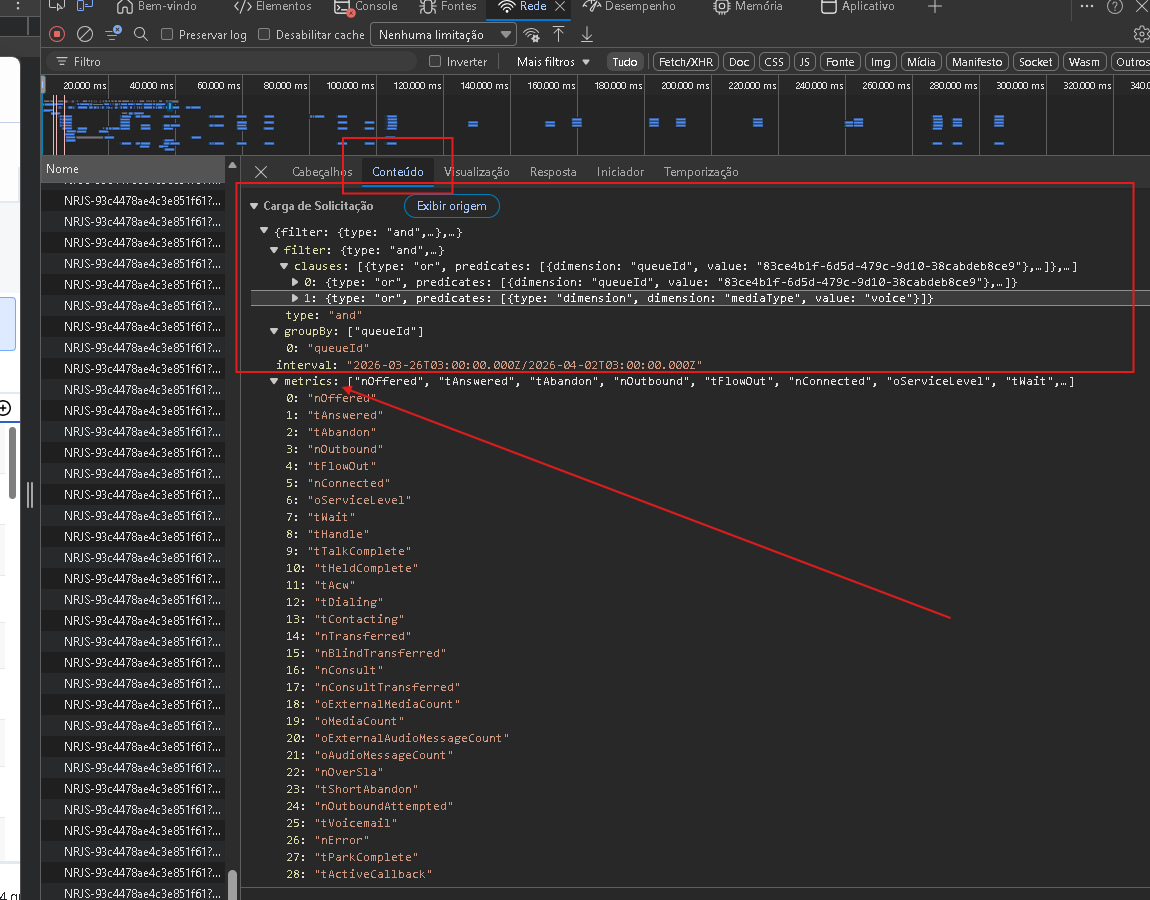The image size is (1150, 900).
Task: Export HAR with download arrow icon
Action: (x=587, y=34)
